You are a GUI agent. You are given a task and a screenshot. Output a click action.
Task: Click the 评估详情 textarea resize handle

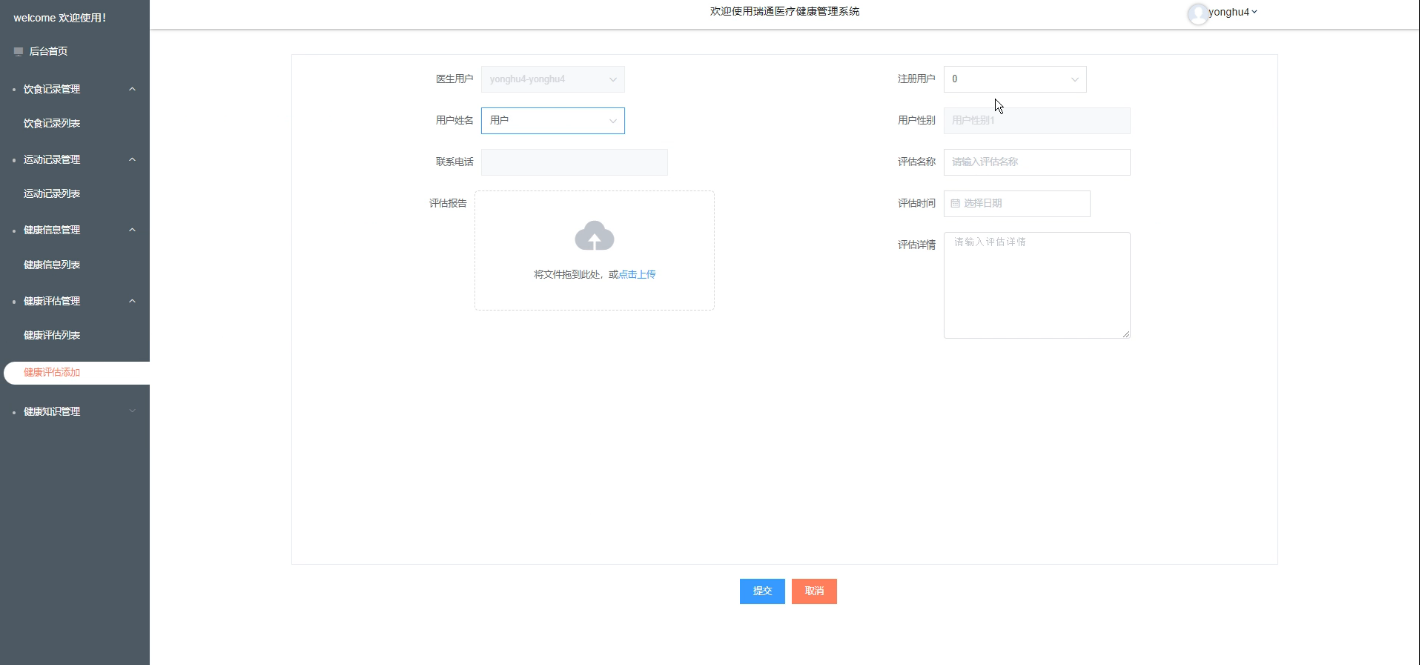click(1126, 334)
